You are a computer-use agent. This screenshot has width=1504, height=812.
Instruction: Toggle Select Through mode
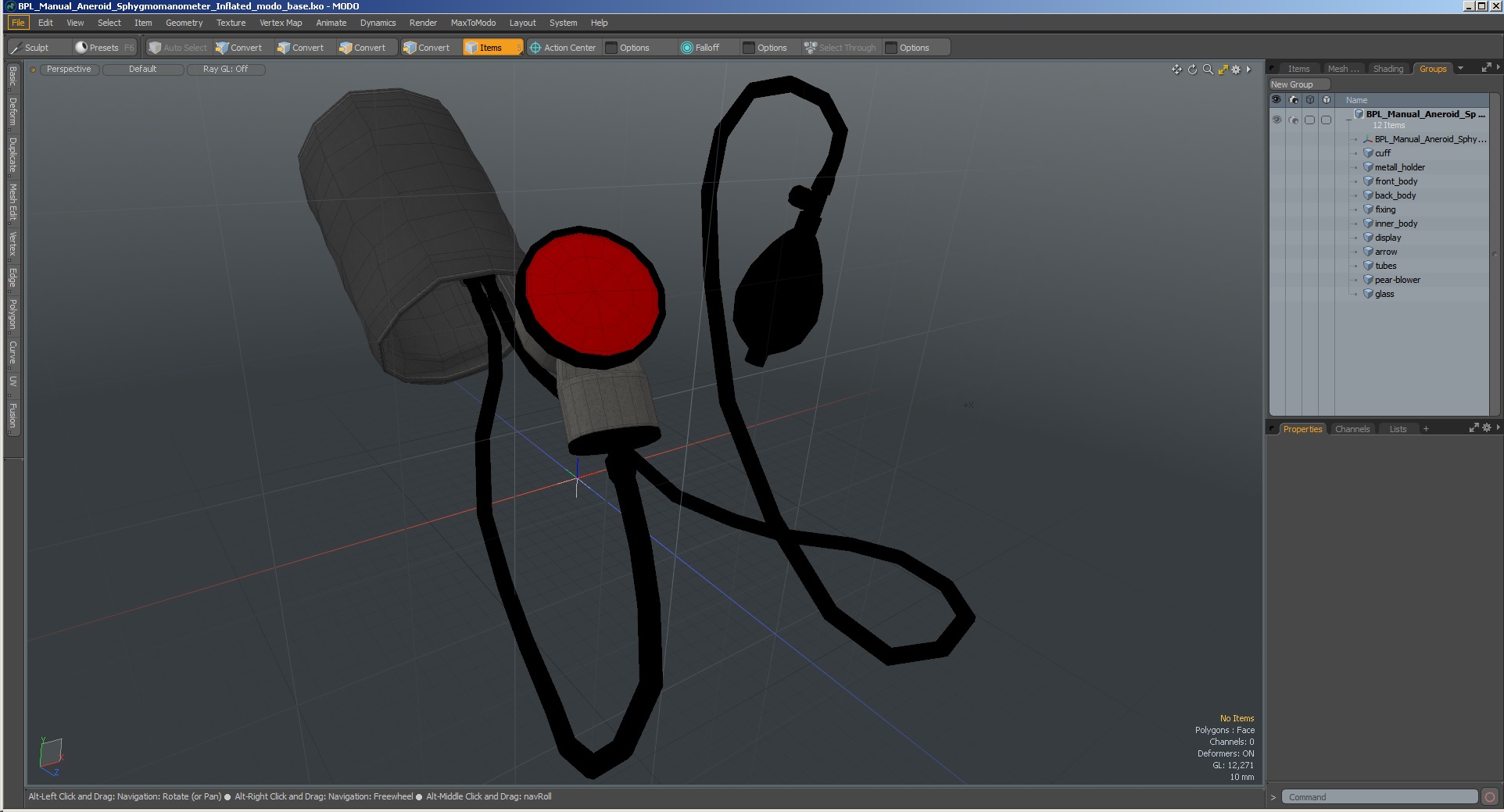tap(840, 48)
